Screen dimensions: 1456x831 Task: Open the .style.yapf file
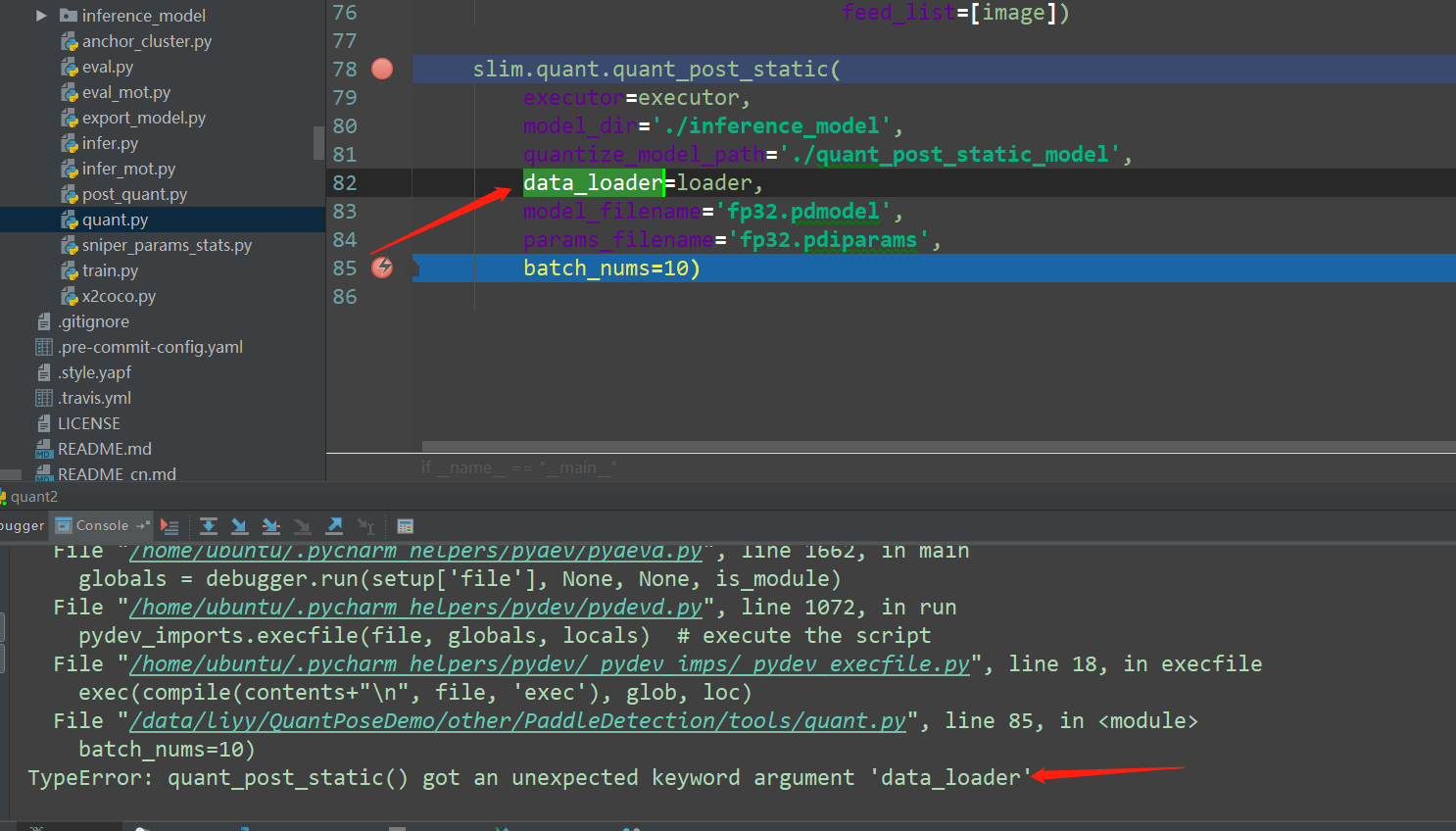click(x=94, y=372)
